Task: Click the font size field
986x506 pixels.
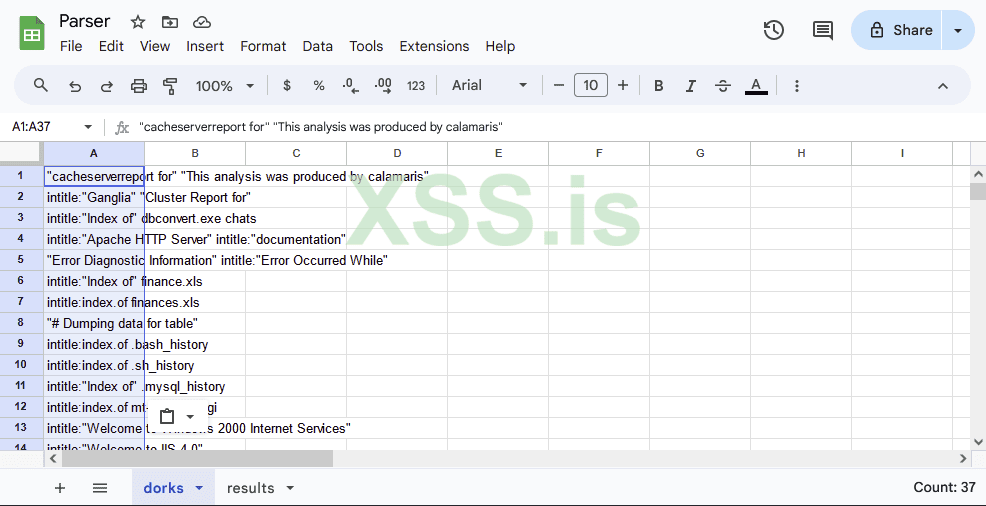Action: pos(590,85)
